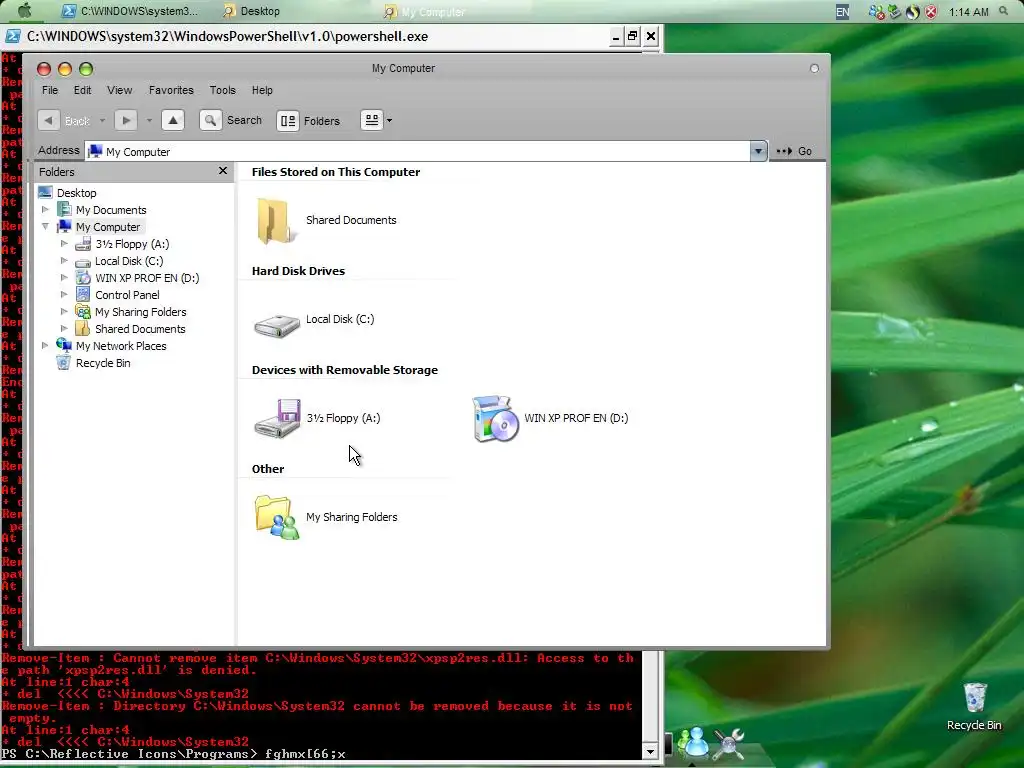1024x768 pixels.
Task: Open the File menu
Action: pos(50,90)
